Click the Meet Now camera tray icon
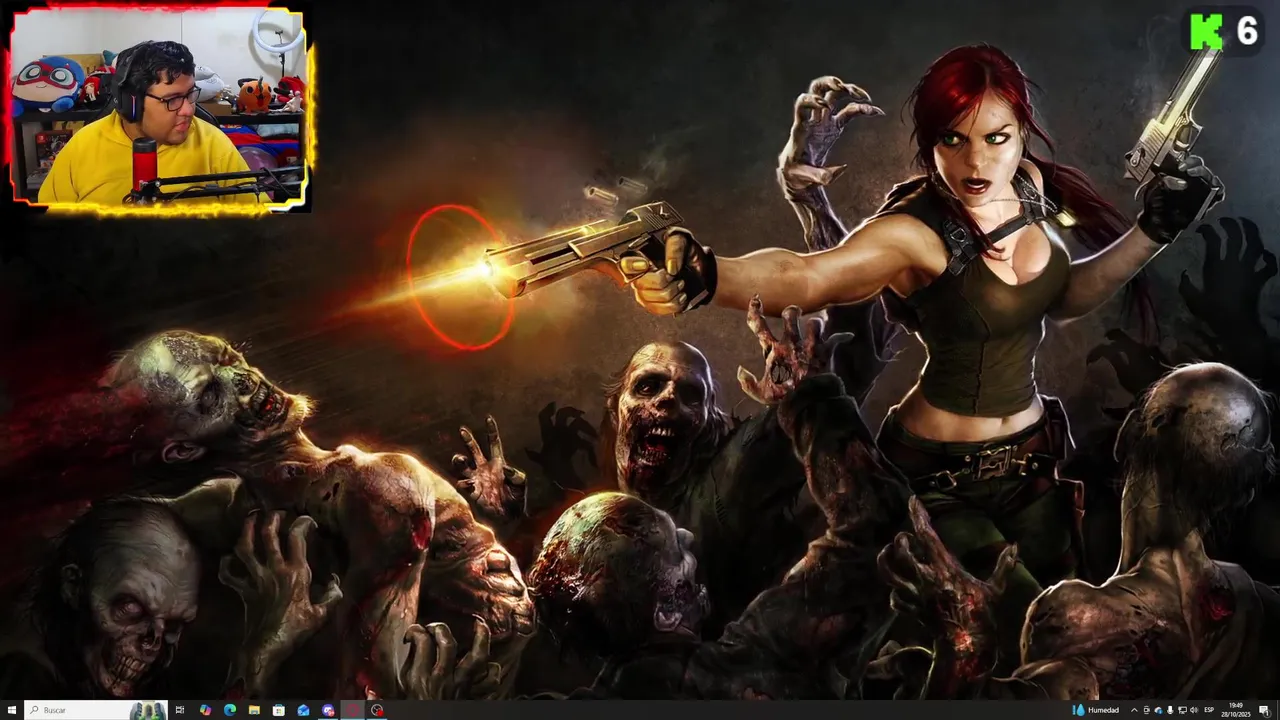 click(1146, 710)
